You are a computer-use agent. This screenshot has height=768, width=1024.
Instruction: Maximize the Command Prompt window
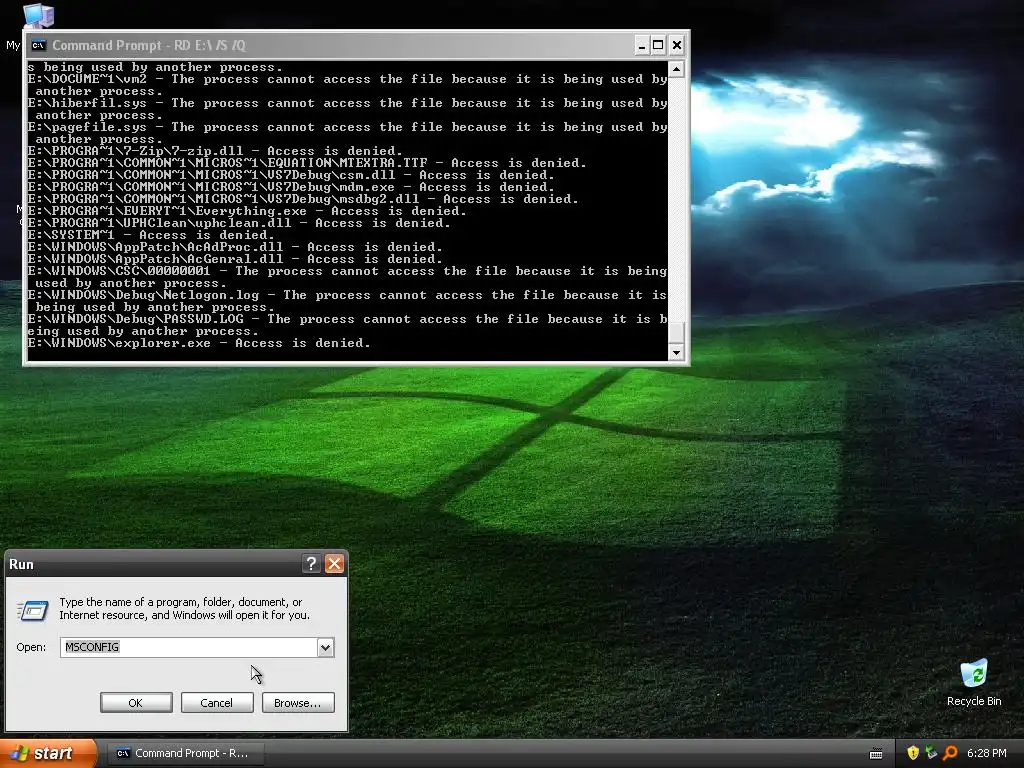pos(658,45)
